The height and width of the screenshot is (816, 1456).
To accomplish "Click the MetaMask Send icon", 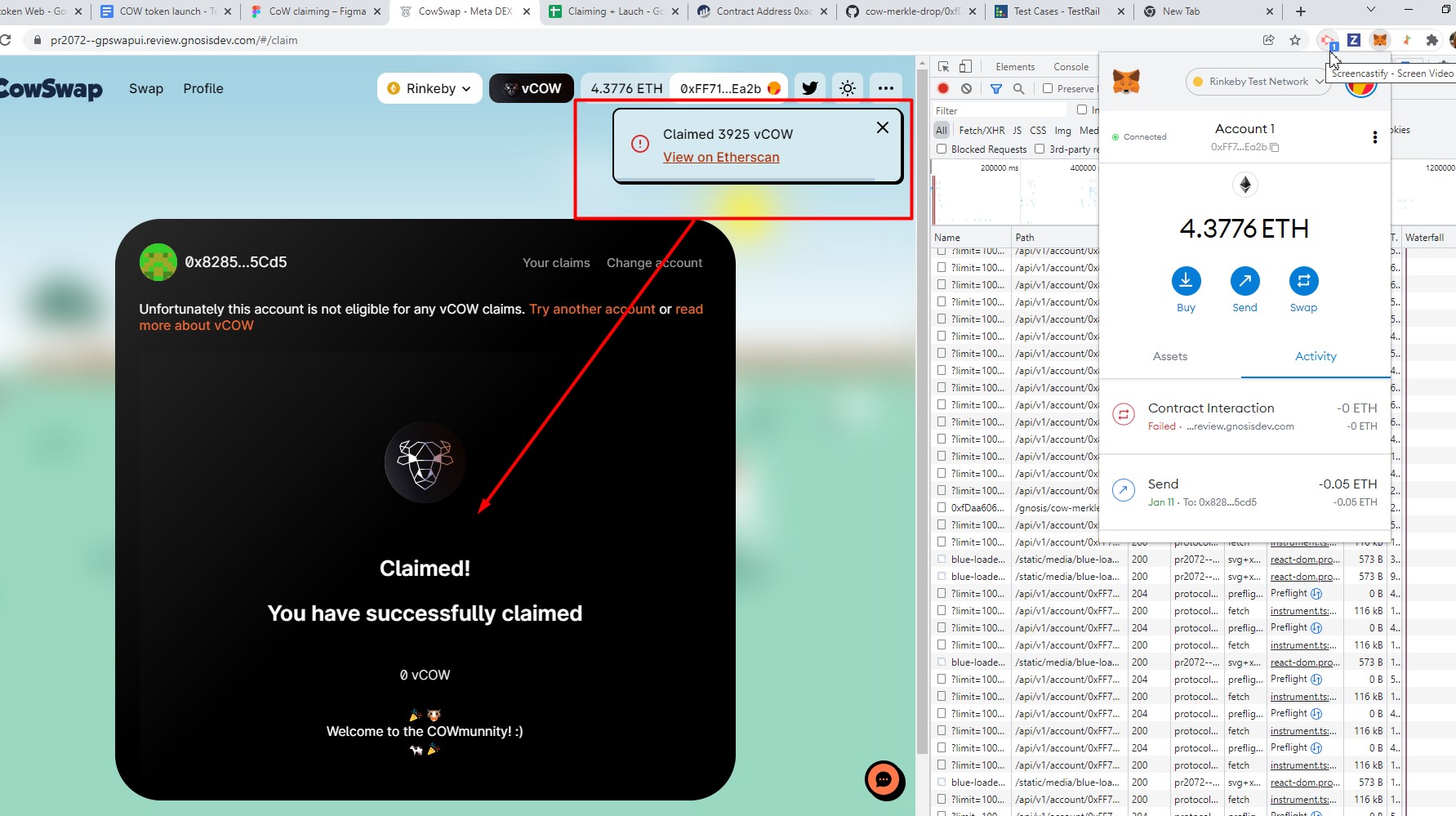I will click(1245, 281).
